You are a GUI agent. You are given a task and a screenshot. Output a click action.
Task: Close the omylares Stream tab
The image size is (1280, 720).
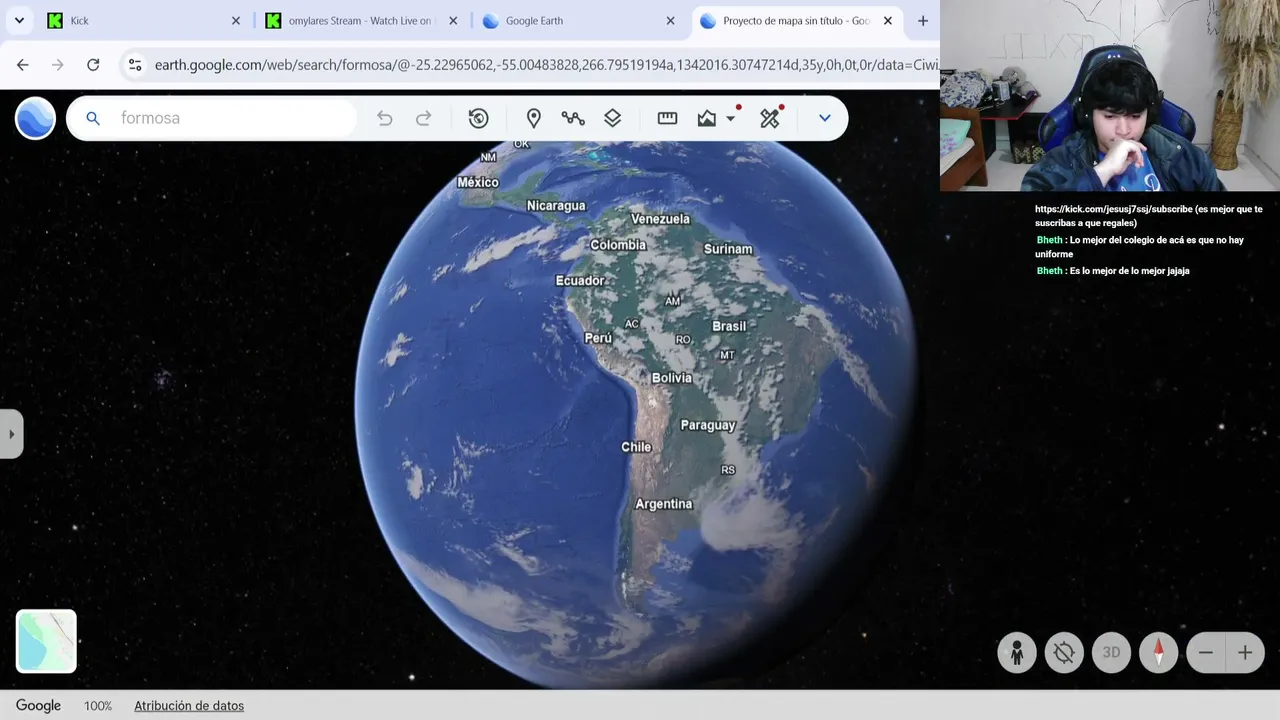click(453, 21)
